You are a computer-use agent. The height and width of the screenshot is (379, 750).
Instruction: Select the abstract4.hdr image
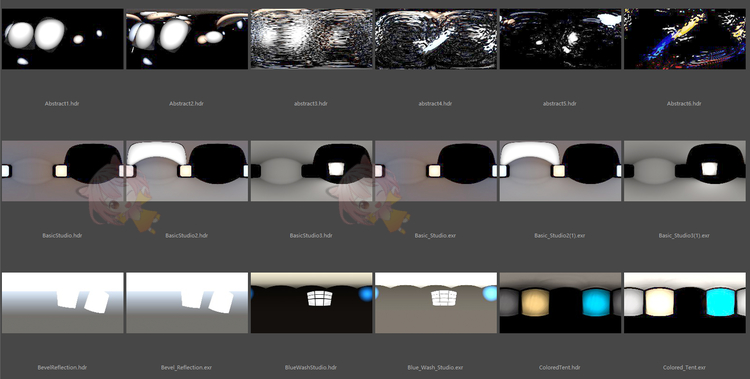coord(435,39)
